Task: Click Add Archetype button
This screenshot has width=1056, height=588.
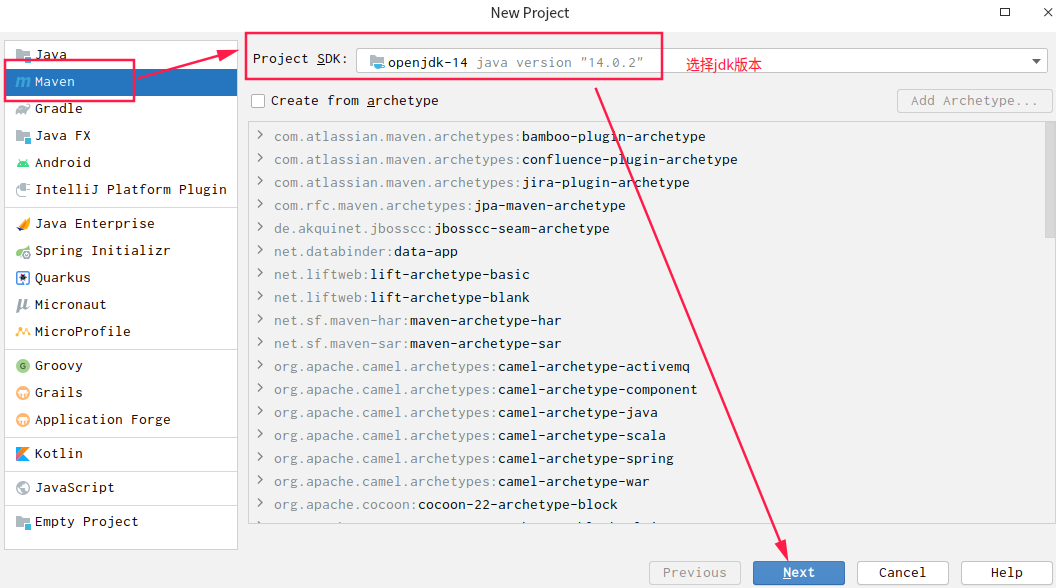Action: [x=975, y=101]
